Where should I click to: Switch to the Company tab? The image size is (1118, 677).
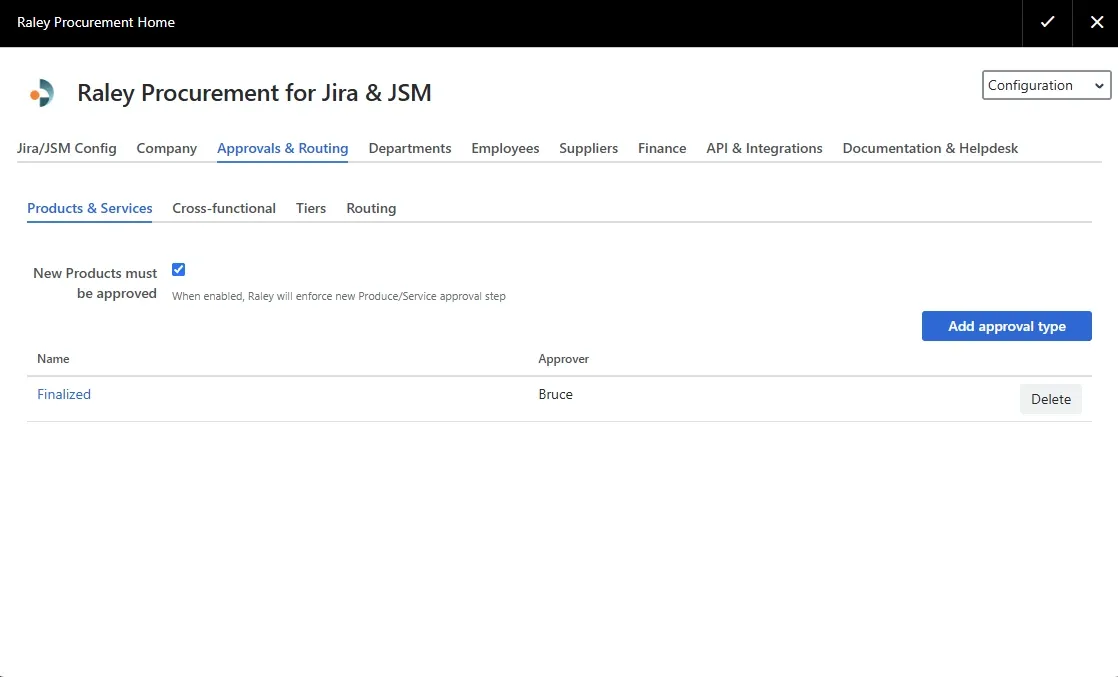[x=167, y=148]
